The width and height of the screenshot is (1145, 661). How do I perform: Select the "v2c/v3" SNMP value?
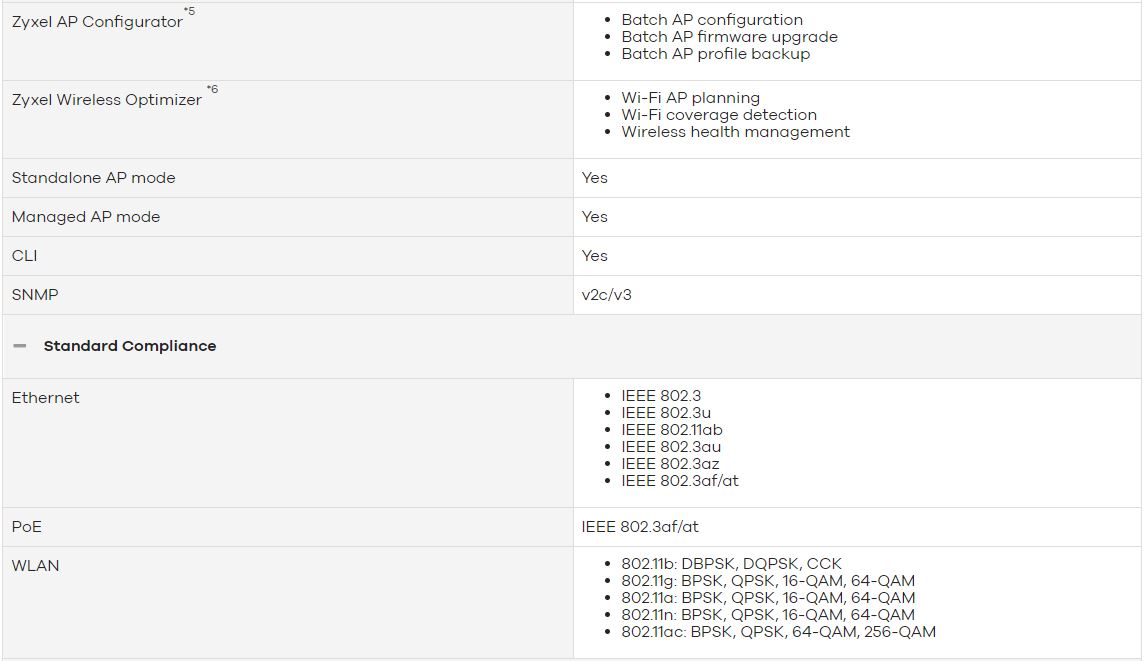[606, 295]
